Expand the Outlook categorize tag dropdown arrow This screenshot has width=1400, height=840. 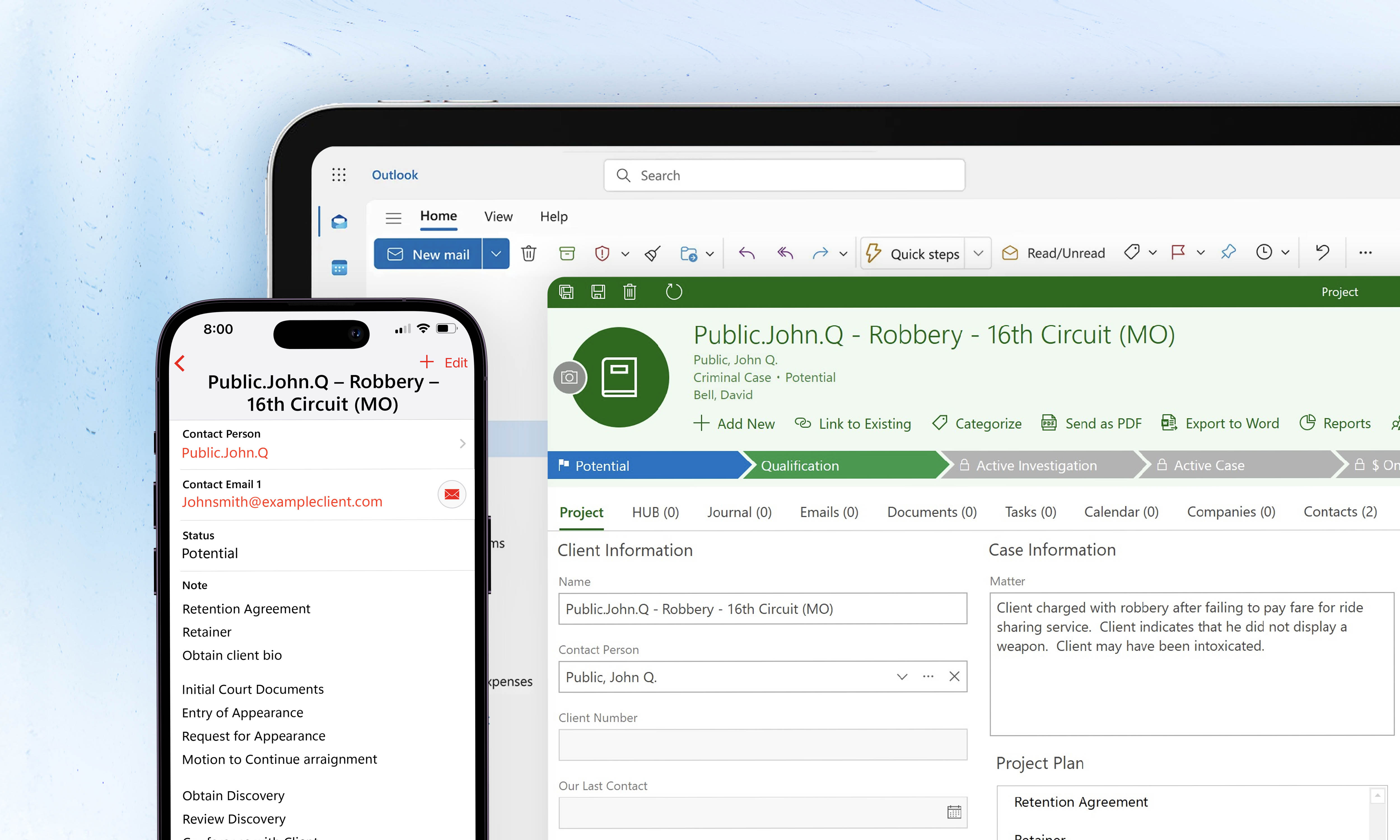point(1152,253)
